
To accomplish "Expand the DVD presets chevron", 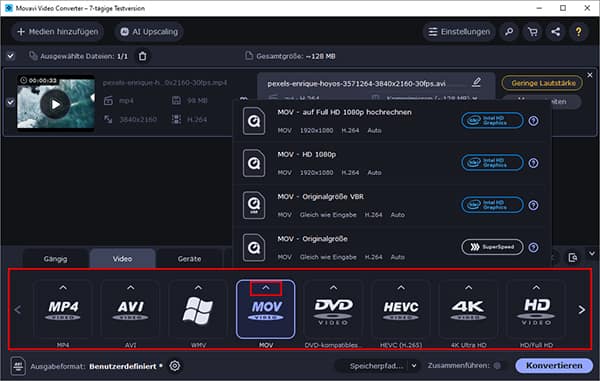I will 333,287.
